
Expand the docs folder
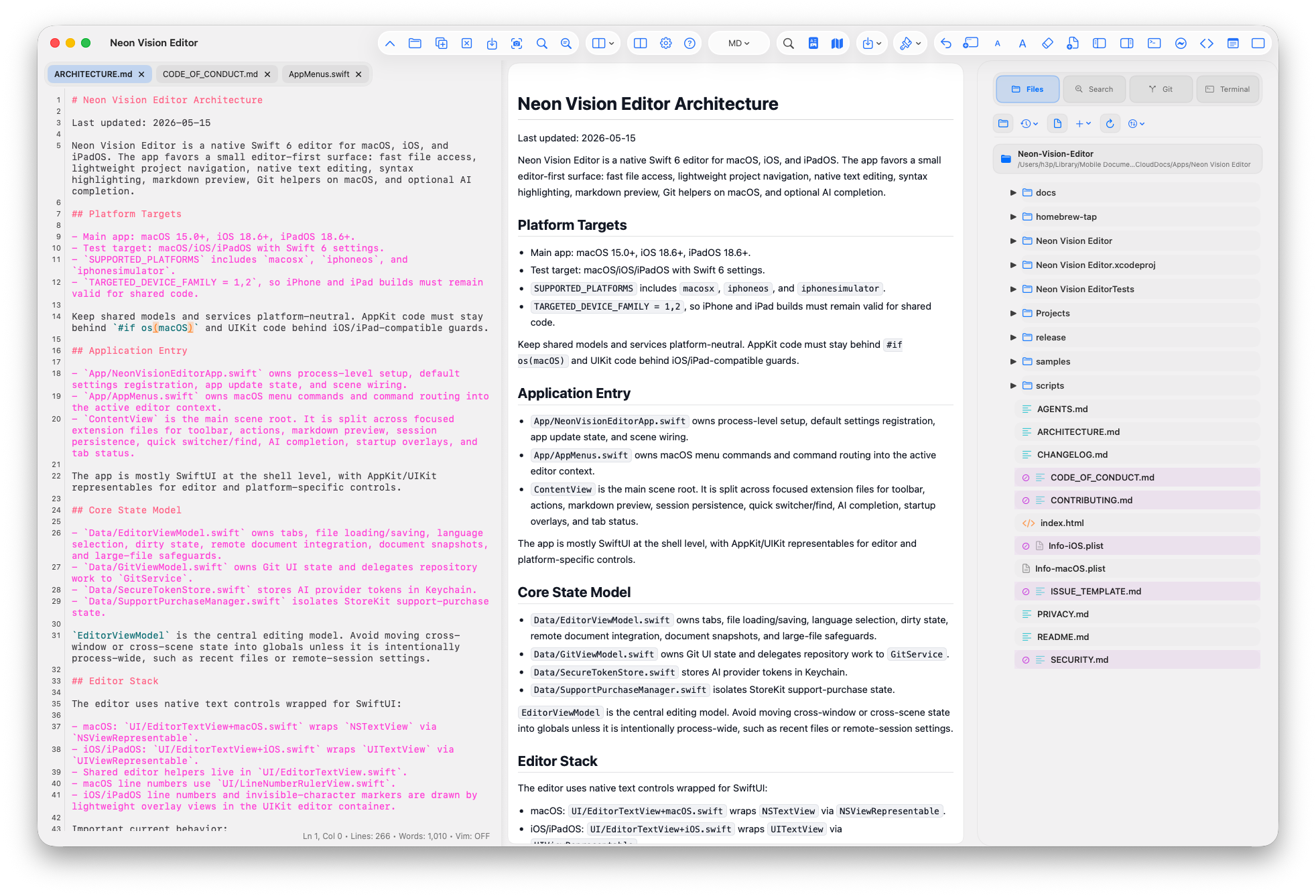coord(1014,193)
